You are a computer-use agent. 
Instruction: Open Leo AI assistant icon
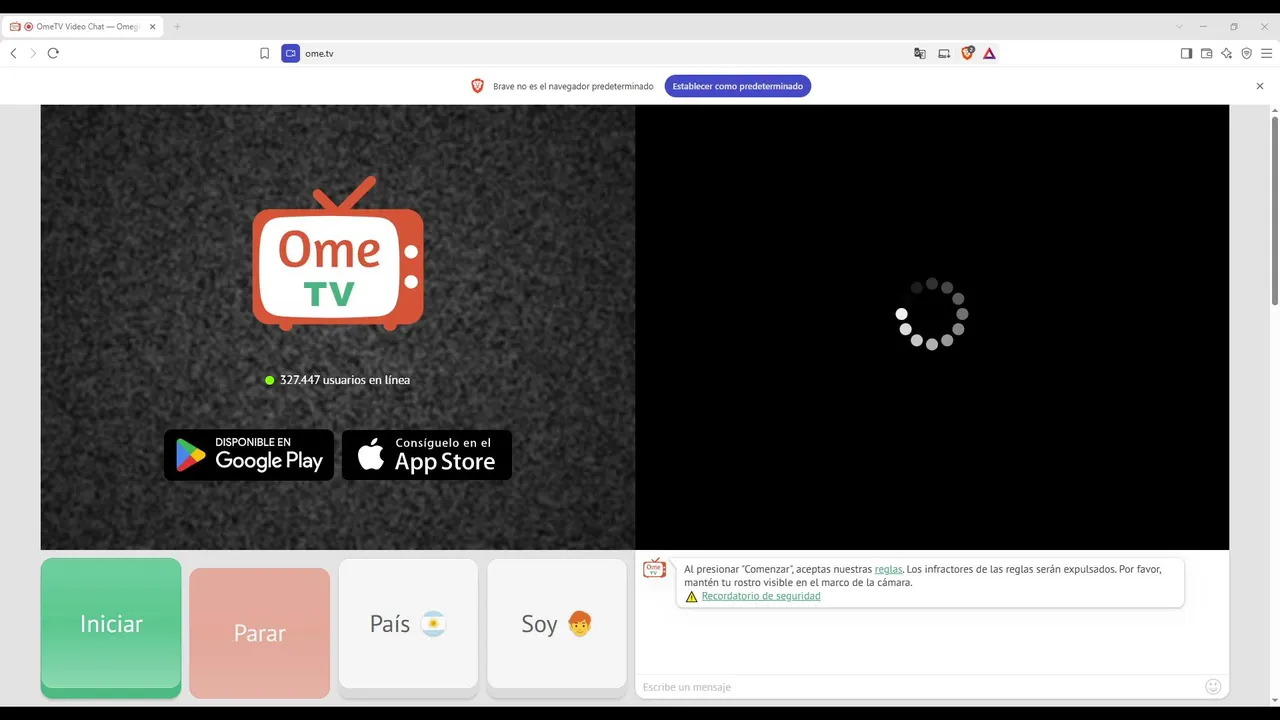pos(1226,53)
